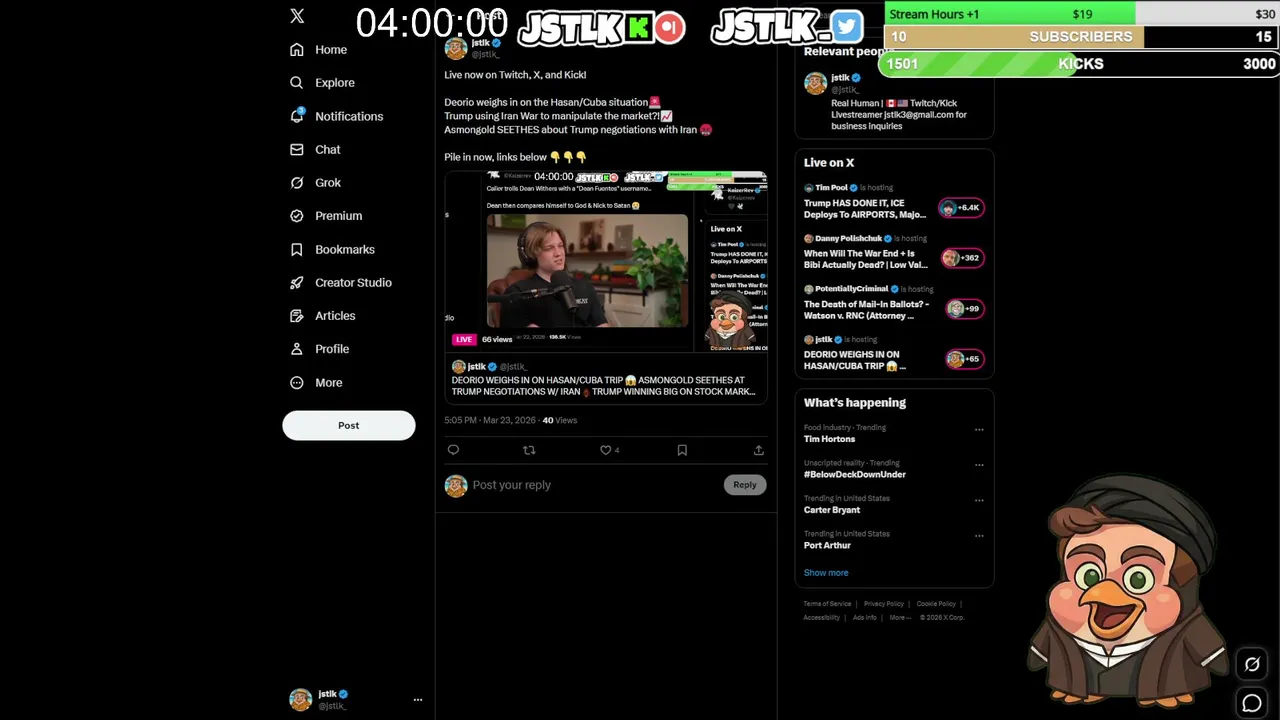Open Ads info footer link
The image size is (1280, 720).
pyautogui.click(x=865, y=618)
